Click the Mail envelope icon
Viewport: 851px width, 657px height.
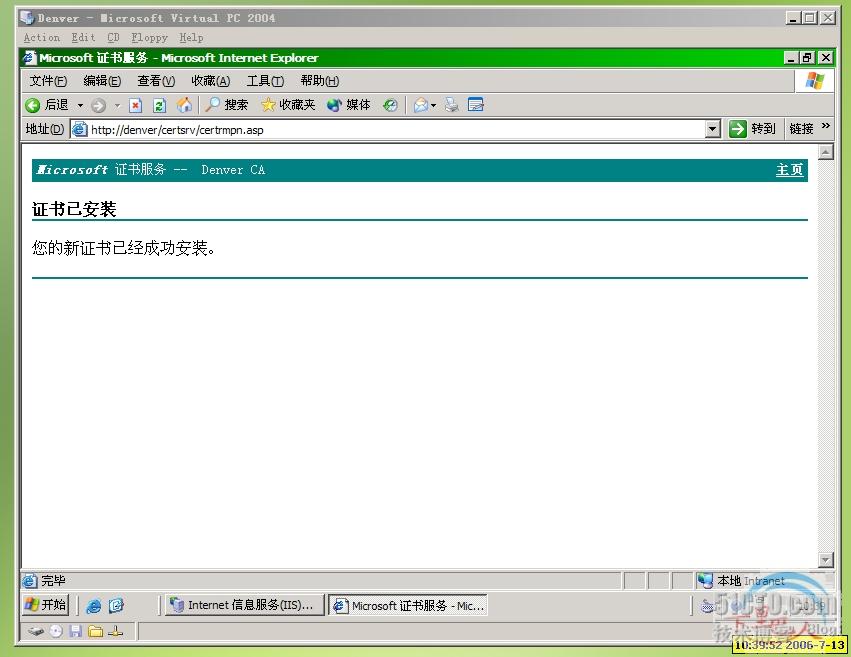click(x=421, y=105)
